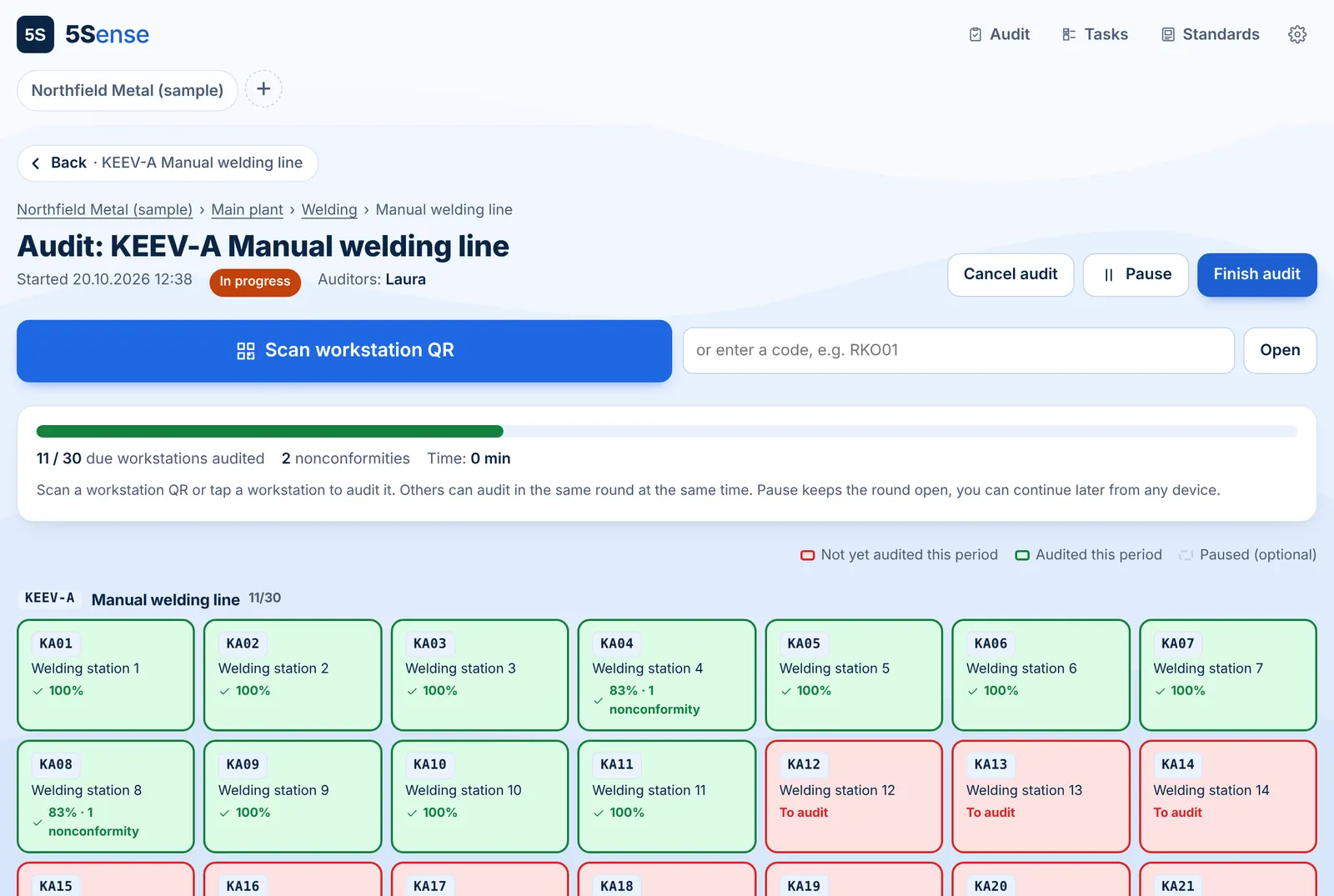Image resolution: width=1334 pixels, height=896 pixels.
Task: Select Northfield Metal (sample) site pill
Action: pos(128,90)
